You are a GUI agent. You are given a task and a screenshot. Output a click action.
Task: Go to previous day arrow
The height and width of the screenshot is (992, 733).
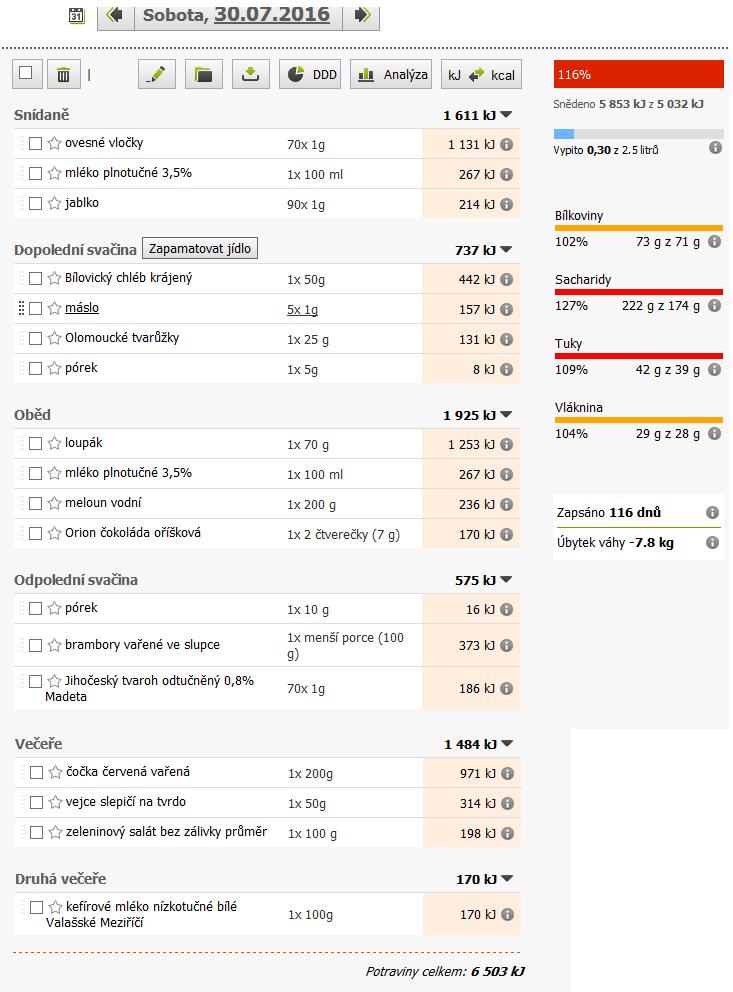coord(115,15)
